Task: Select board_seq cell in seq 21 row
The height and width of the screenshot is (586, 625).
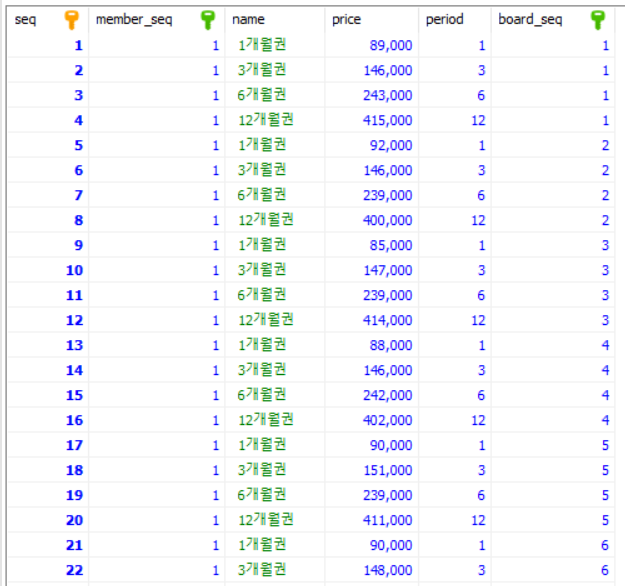Action: pyautogui.click(x=553, y=545)
